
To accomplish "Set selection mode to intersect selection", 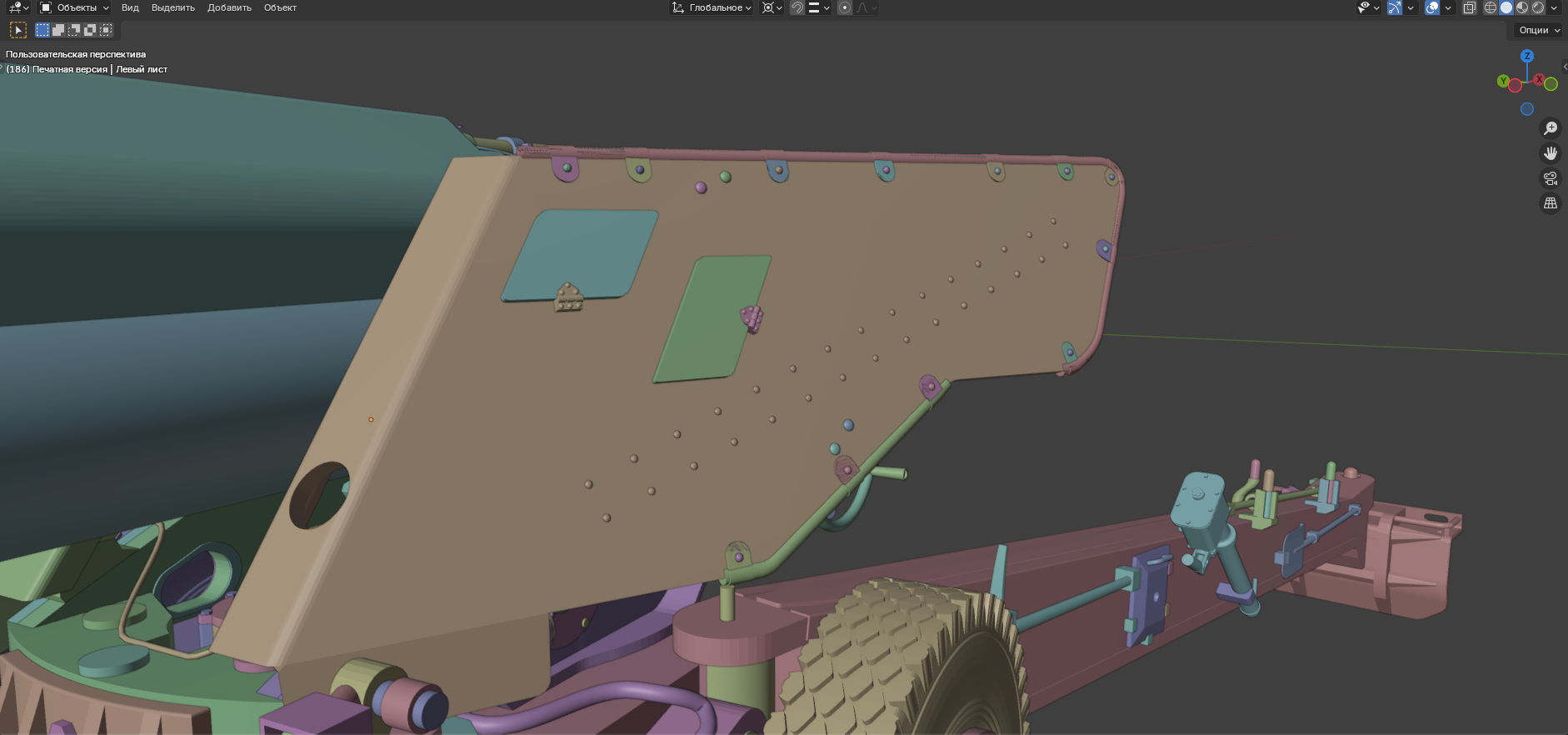I will 106,30.
